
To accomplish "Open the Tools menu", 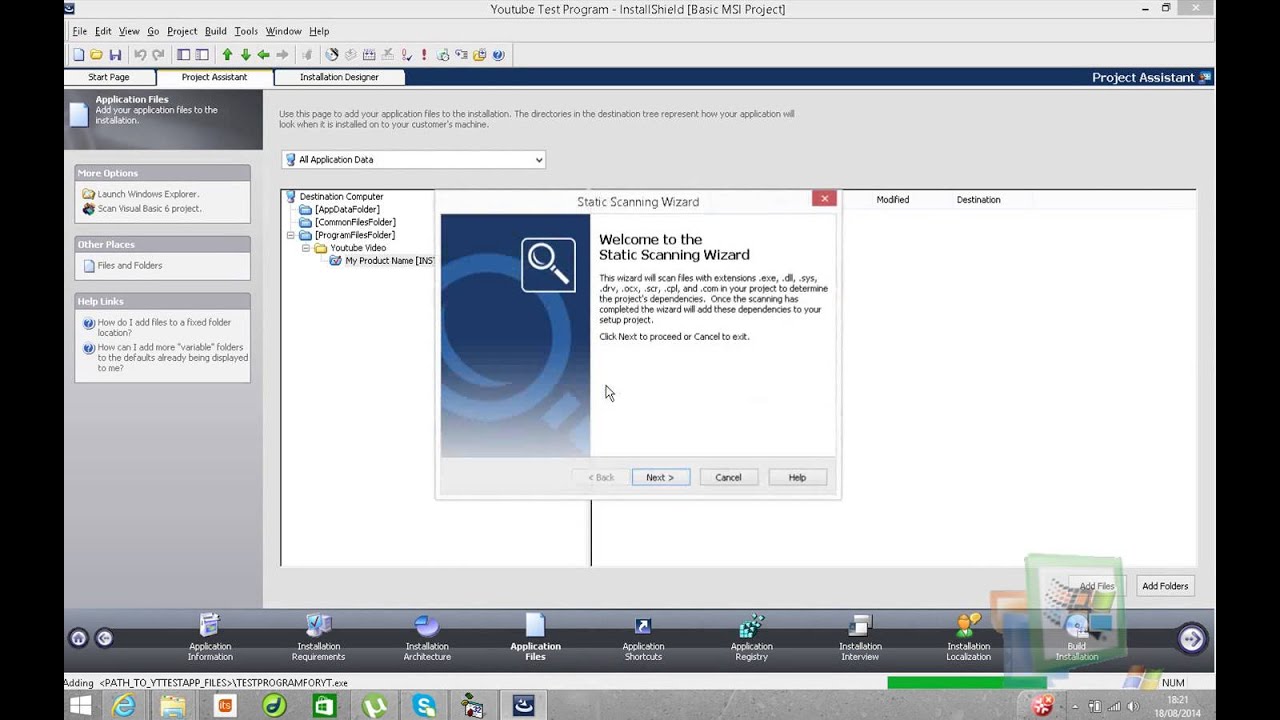I will point(246,31).
